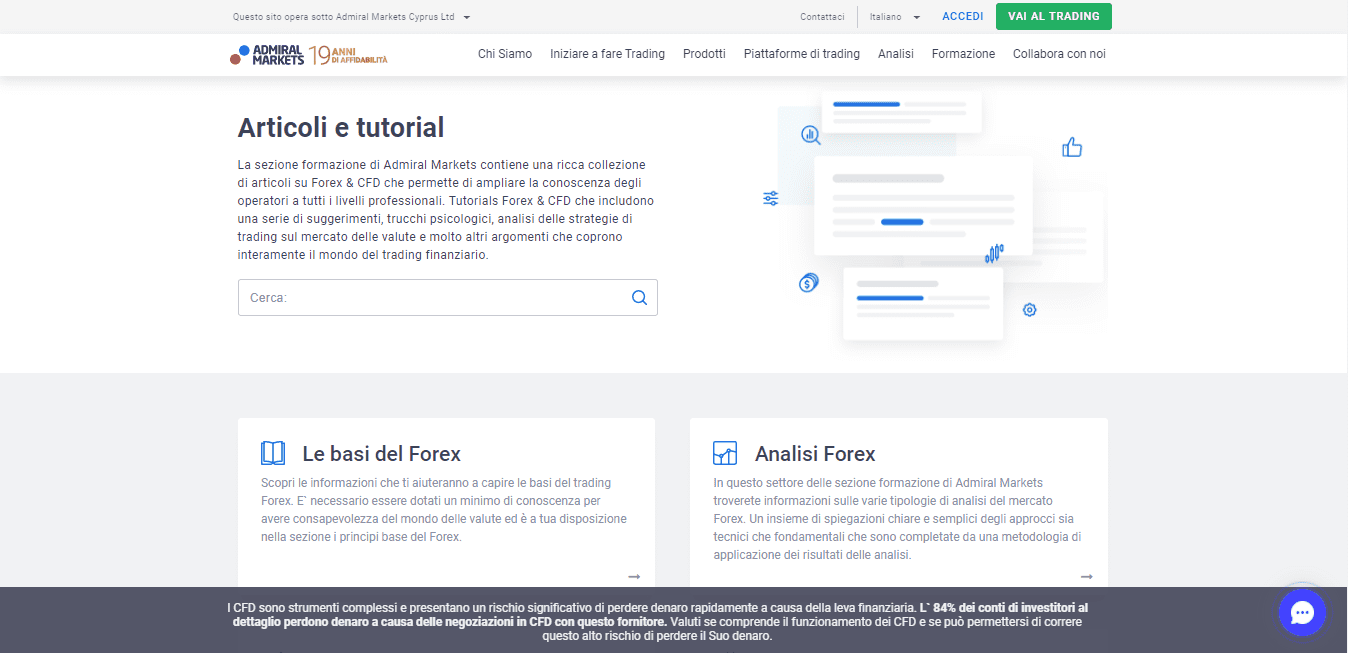Open the Iniziare a fare Trading menu

pos(607,54)
